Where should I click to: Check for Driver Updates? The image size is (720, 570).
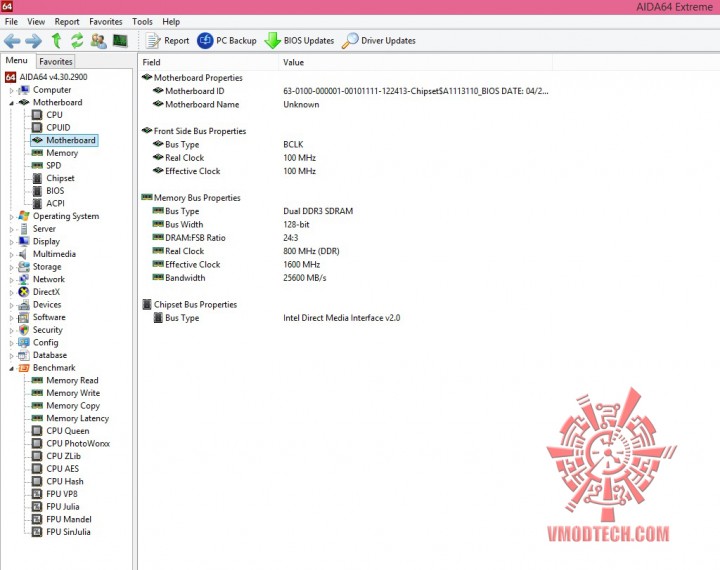[x=379, y=41]
